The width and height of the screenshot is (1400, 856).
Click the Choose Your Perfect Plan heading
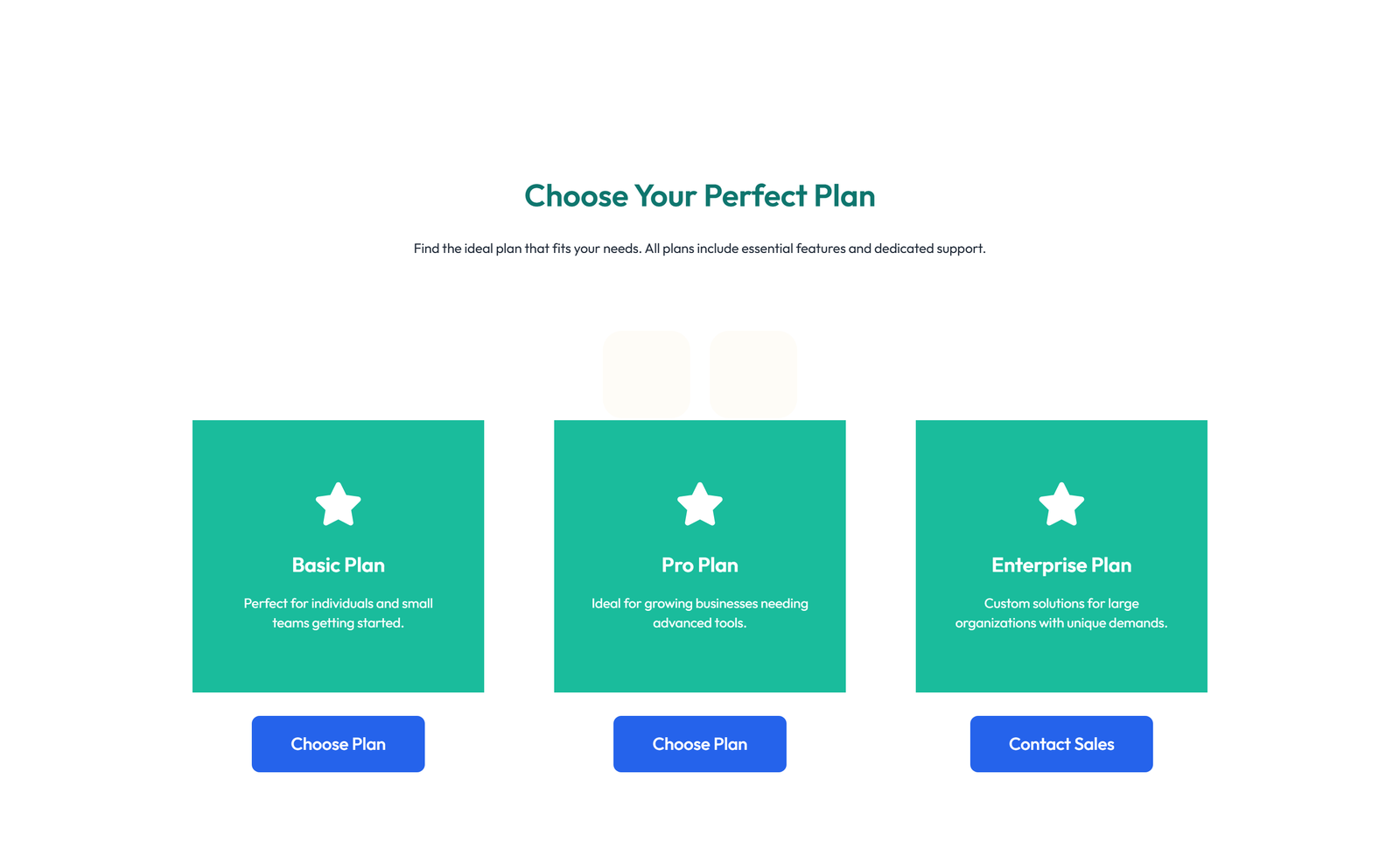tap(699, 196)
